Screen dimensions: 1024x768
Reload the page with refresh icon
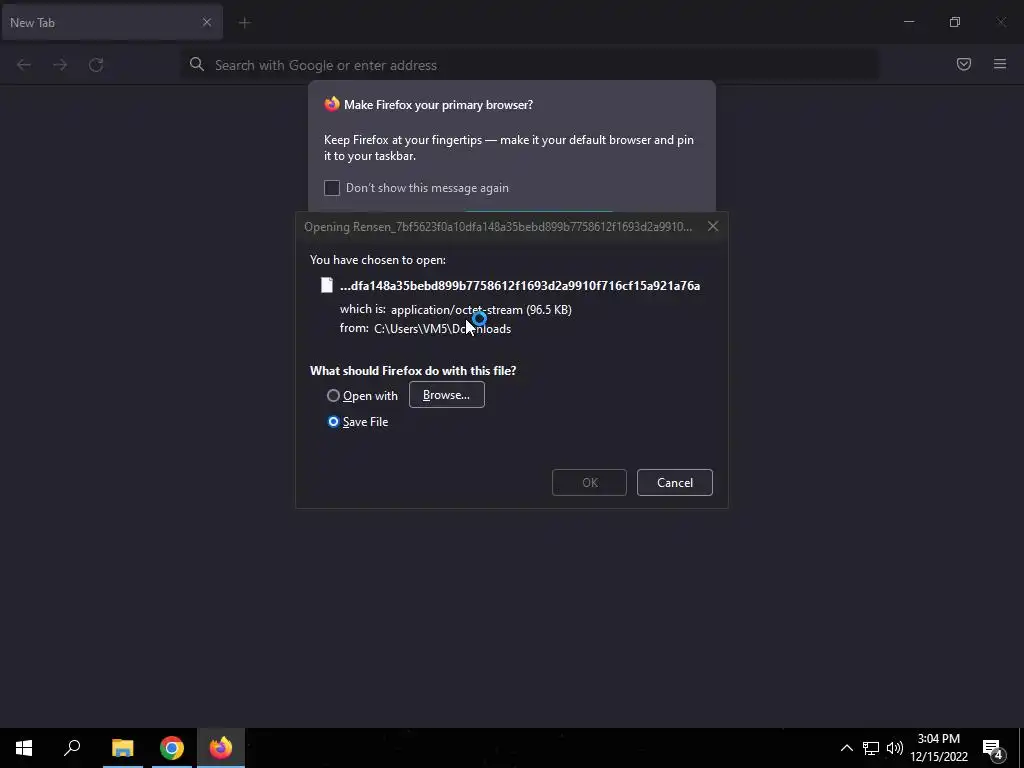click(x=96, y=65)
